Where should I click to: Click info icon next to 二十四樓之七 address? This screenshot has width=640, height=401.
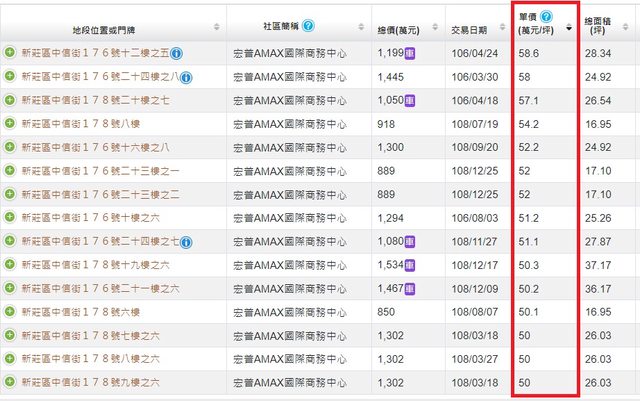(187, 242)
